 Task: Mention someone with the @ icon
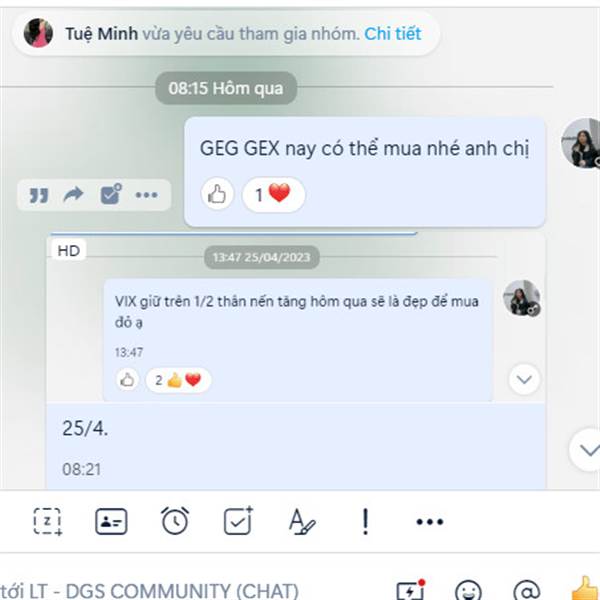click(x=527, y=591)
